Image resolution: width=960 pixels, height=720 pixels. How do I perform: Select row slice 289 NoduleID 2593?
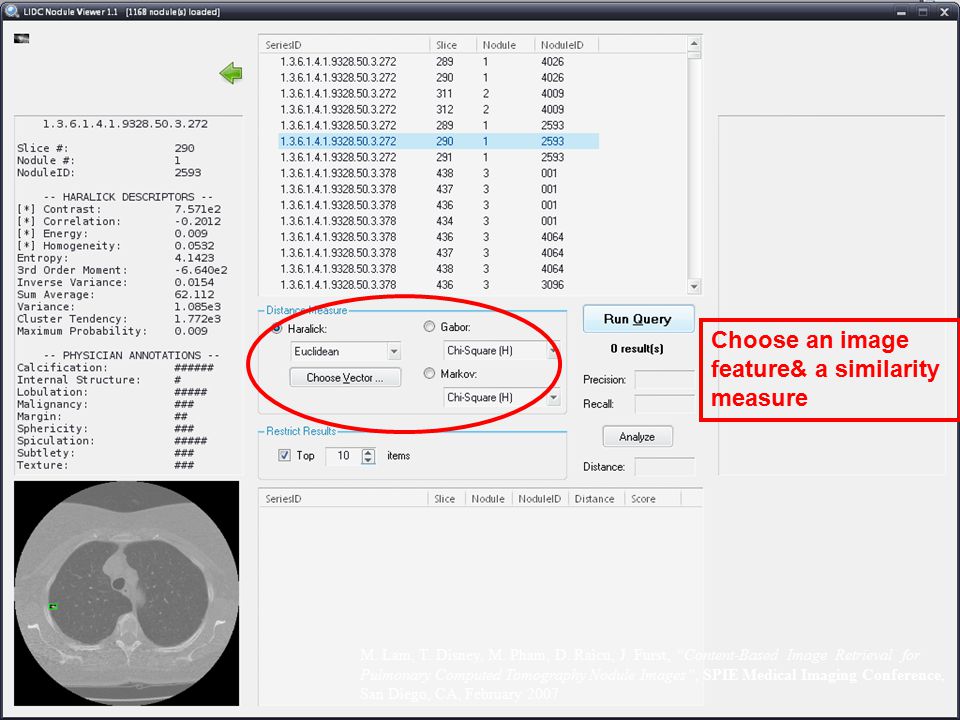pyautogui.click(x=438, y=126)
